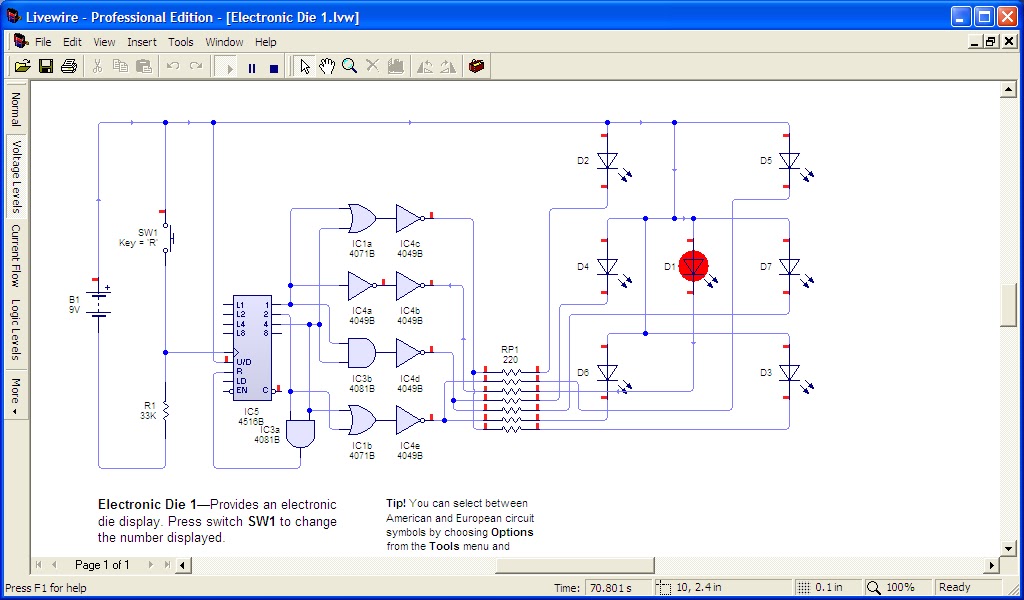Restore the inner document window
This screenshot has width=1024, height=600.
coord(991,42)
